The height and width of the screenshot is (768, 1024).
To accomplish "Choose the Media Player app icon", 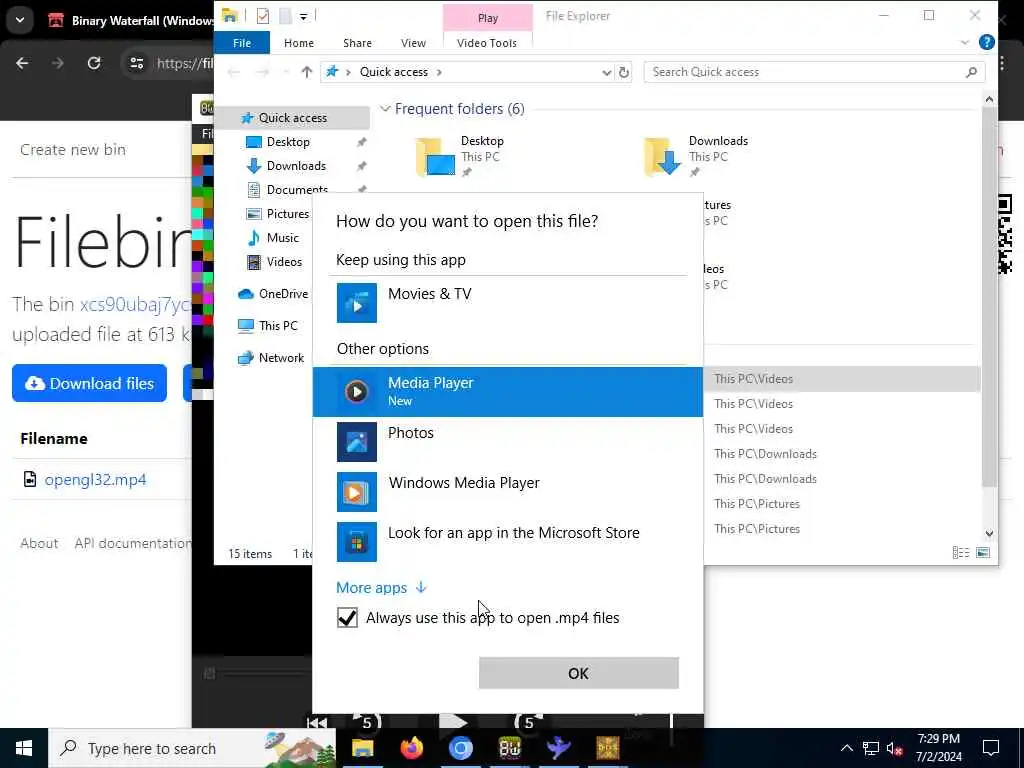I will point(357,391).
